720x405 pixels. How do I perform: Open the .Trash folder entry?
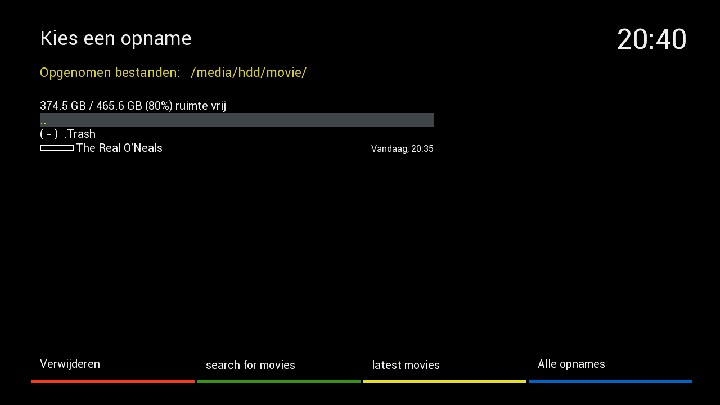point(80,134)
